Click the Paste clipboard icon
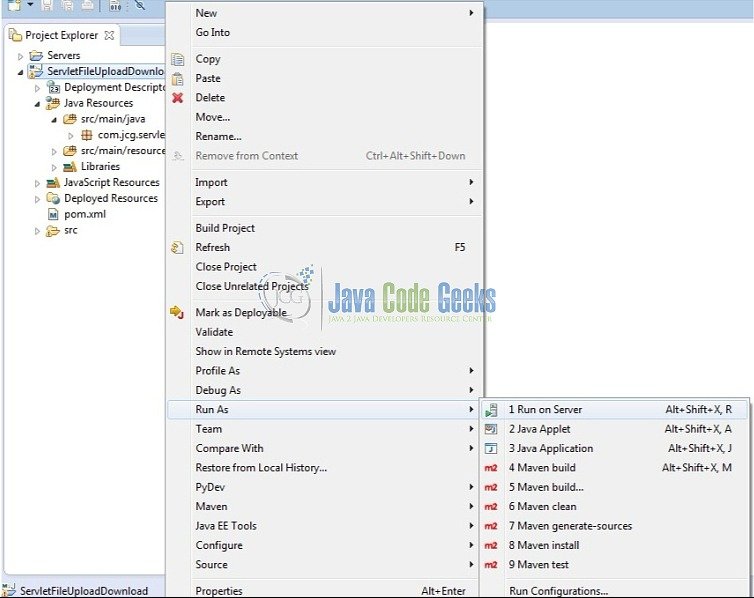754x598 pixels. click(x=177, y=78)
